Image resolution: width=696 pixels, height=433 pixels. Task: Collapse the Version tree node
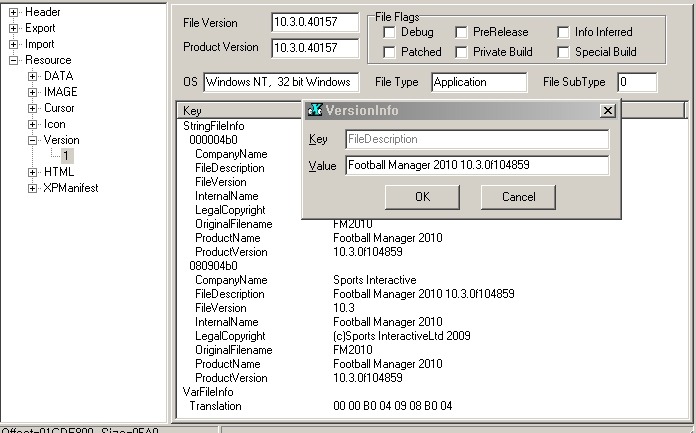pyautogui.click(x=33, y=140)
